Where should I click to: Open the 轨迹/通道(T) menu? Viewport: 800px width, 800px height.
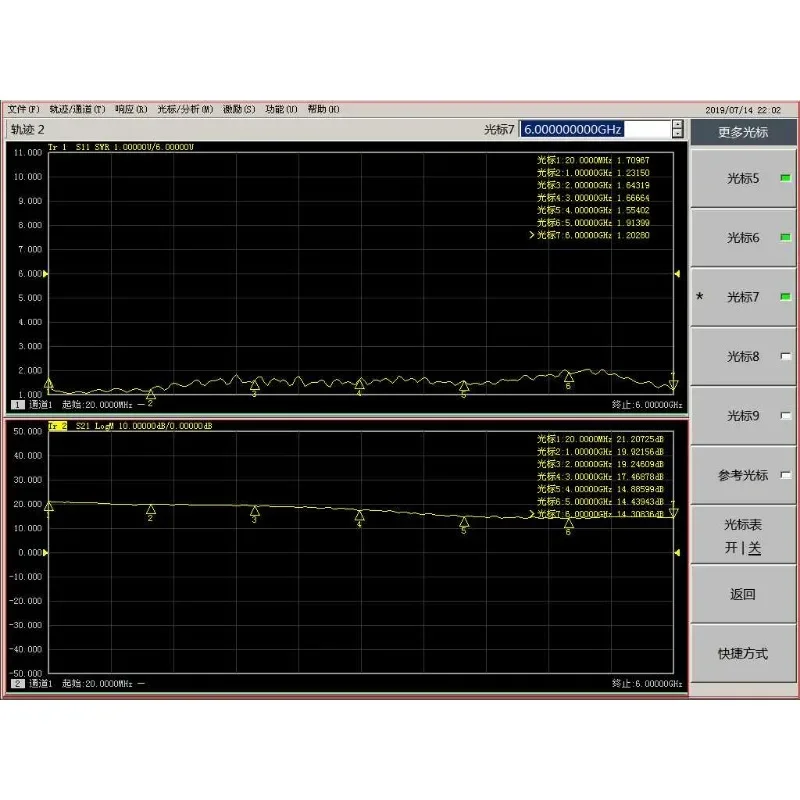[x=77, y=109]
